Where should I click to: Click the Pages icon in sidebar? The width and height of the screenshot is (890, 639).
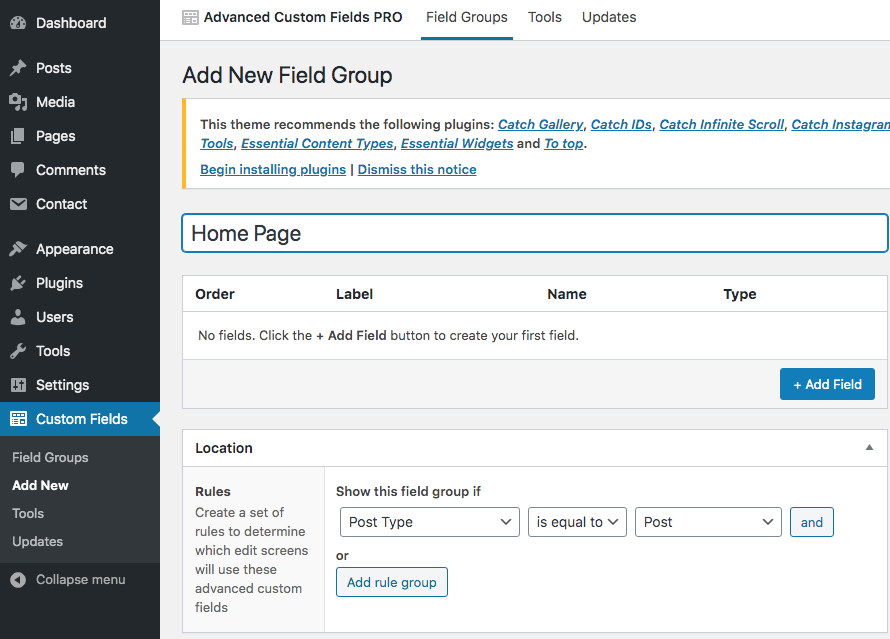(x=18, y=136)
